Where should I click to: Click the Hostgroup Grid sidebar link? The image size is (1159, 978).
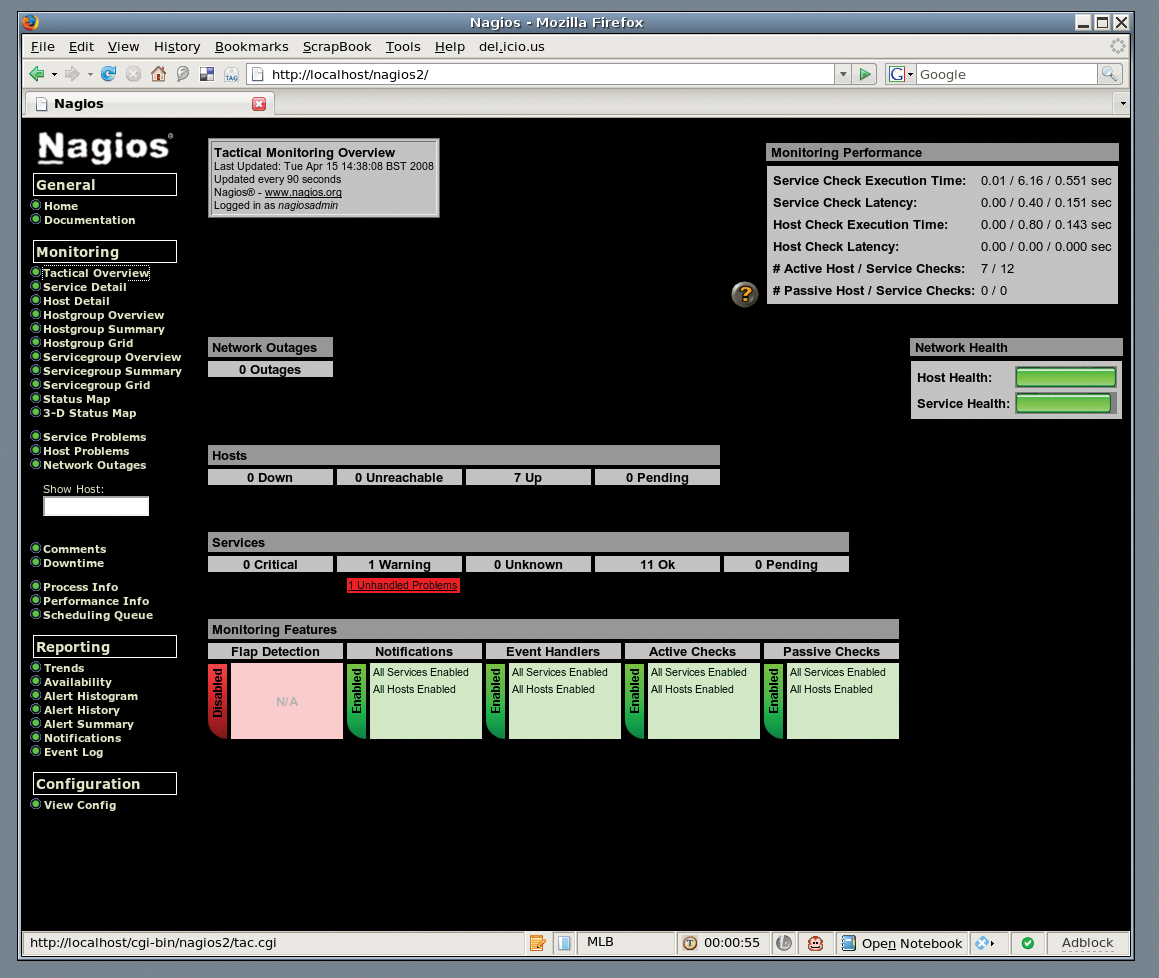point(88,343)
